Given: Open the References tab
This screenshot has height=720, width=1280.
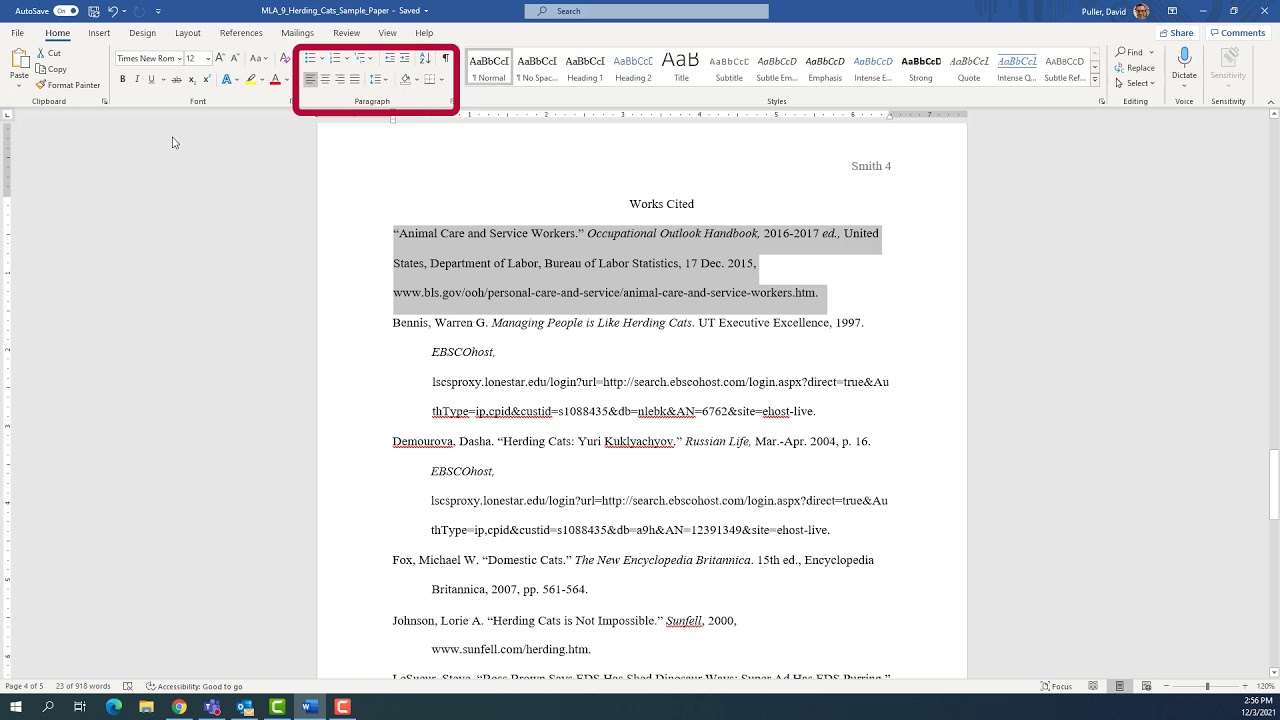Looking at the screenshot, I should (241, 33).
